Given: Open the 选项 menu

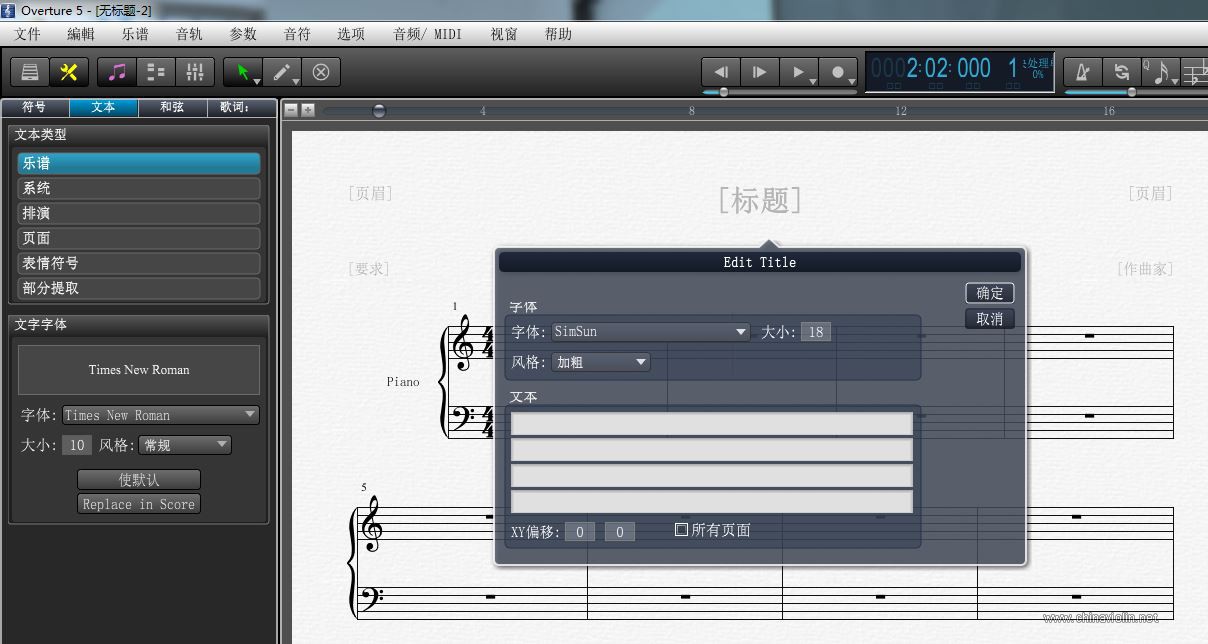Looking at the screenshot, I should tap(351, 34).
